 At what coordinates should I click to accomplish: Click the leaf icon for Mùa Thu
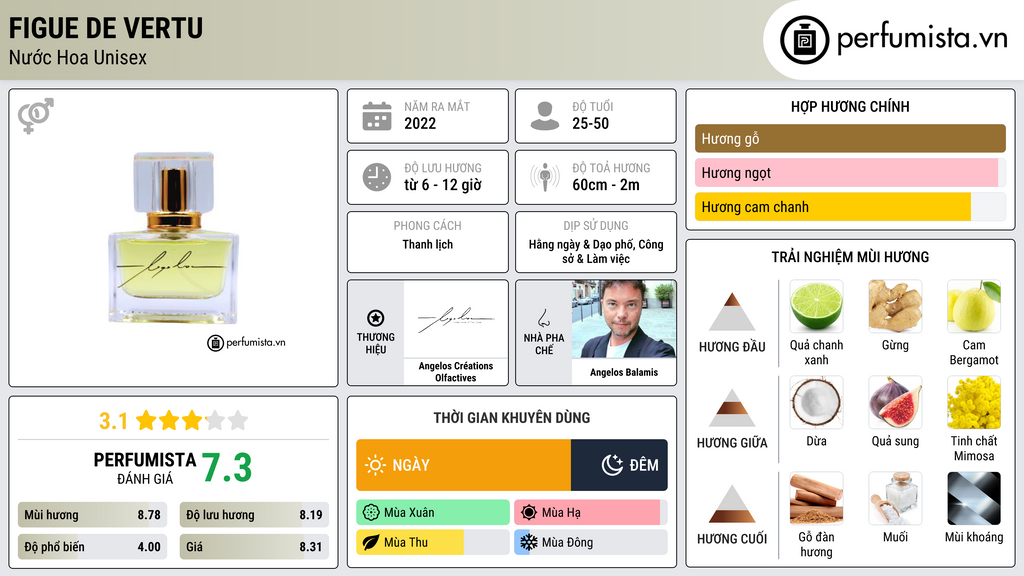(370, 543)
